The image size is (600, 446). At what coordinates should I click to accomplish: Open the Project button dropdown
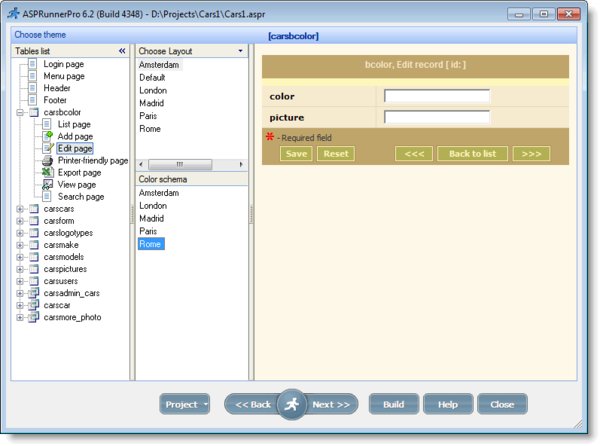click(x=206, y=404)
